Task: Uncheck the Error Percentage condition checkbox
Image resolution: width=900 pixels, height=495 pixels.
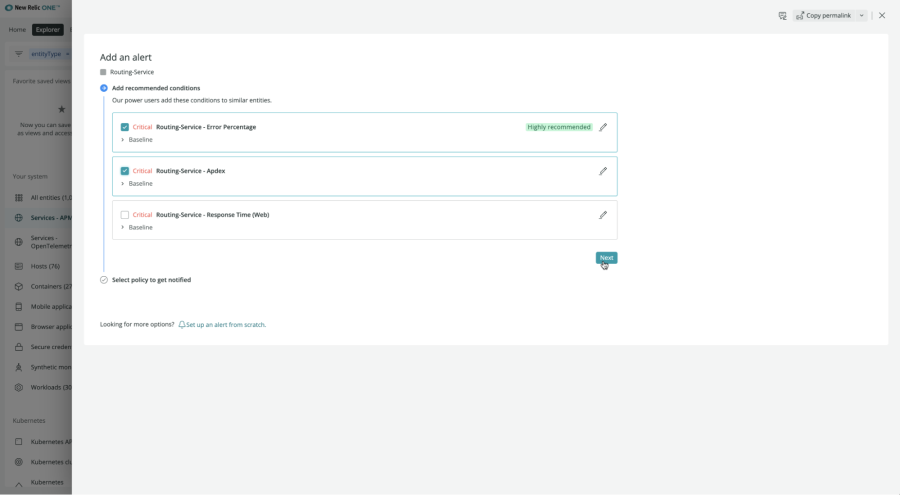Action: [124, 127]
